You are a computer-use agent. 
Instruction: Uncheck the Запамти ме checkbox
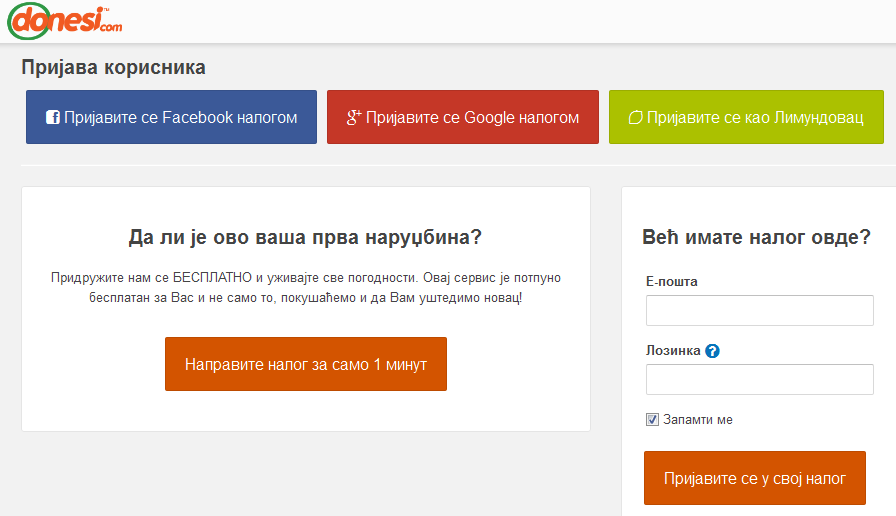pos(652,419)
